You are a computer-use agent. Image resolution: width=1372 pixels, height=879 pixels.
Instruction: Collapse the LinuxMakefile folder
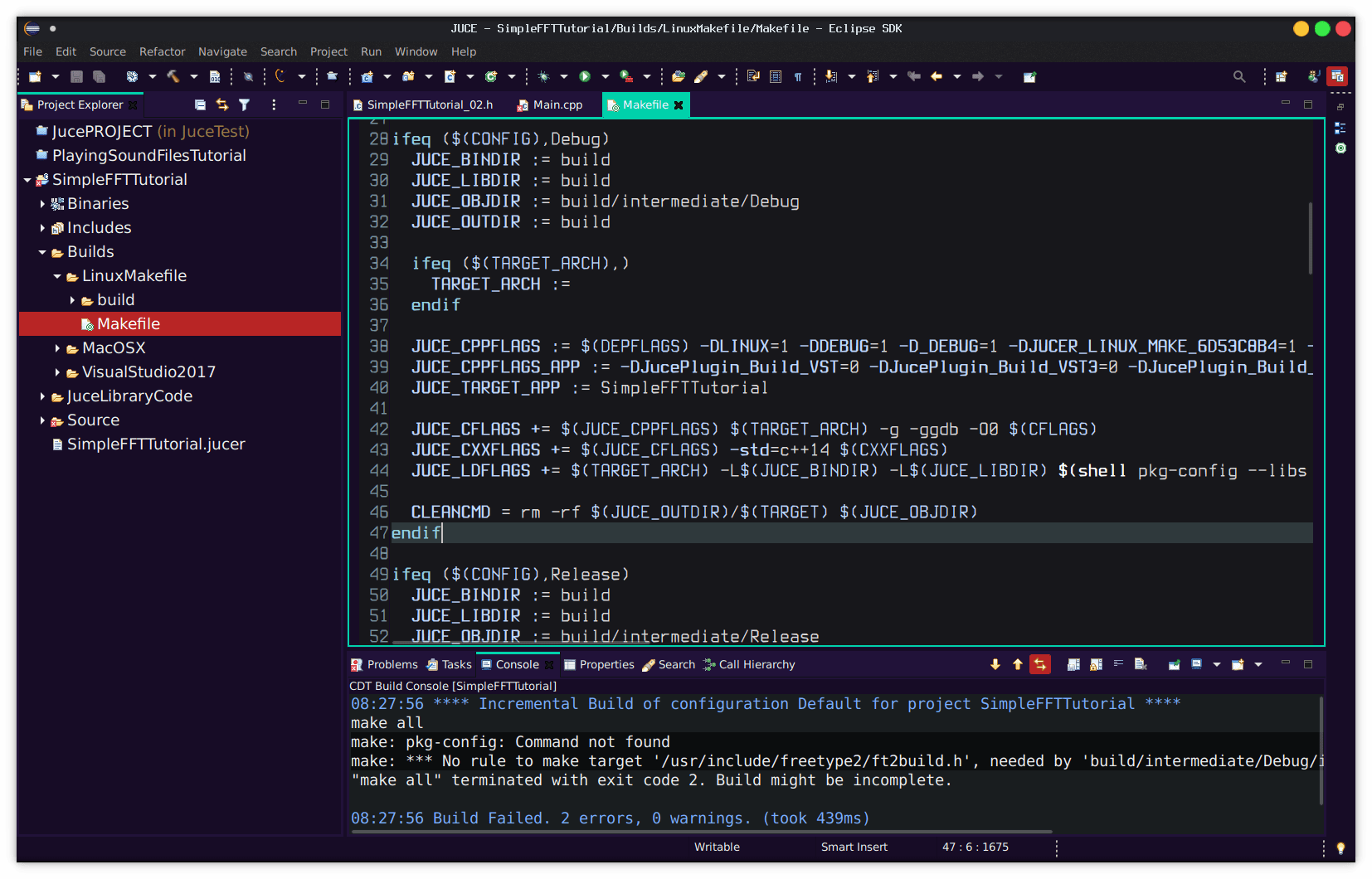(x=57, y=276)
